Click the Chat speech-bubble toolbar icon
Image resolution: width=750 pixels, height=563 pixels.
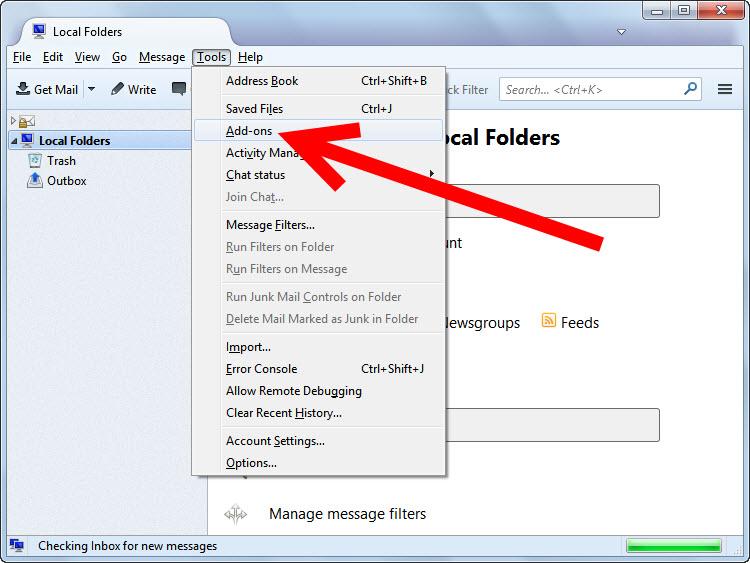(179, 89)
